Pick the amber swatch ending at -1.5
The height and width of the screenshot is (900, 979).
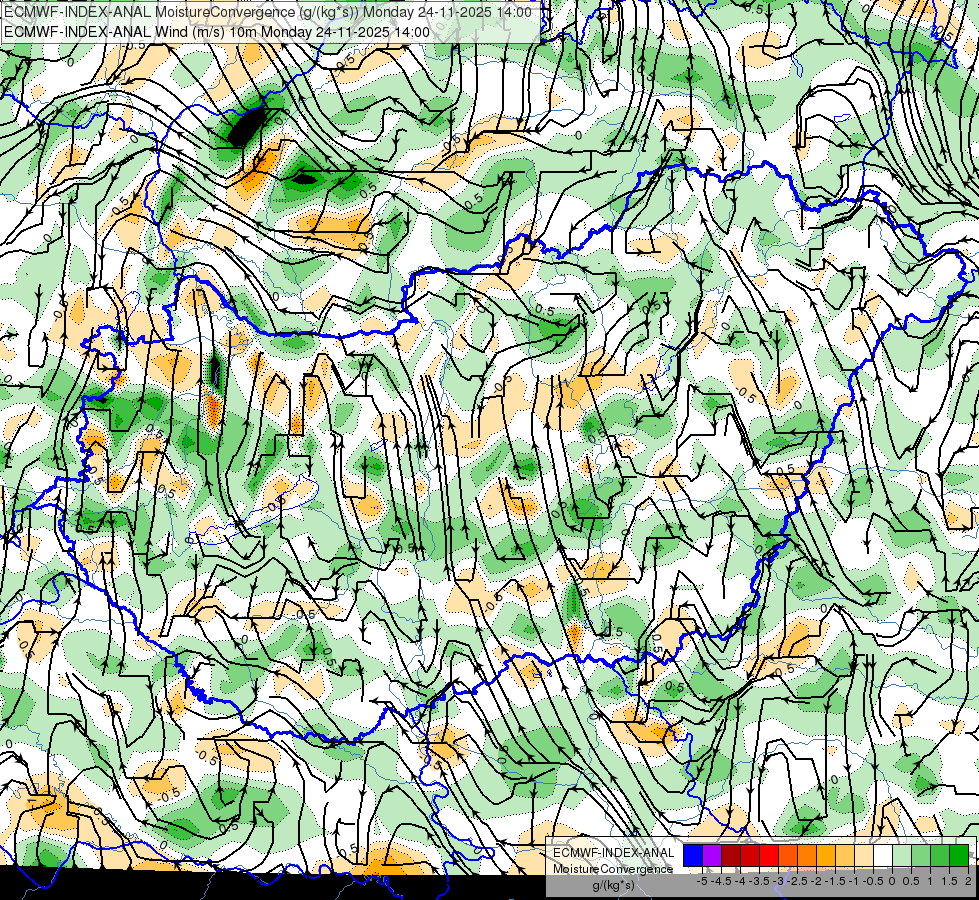(x=825, y=856)
